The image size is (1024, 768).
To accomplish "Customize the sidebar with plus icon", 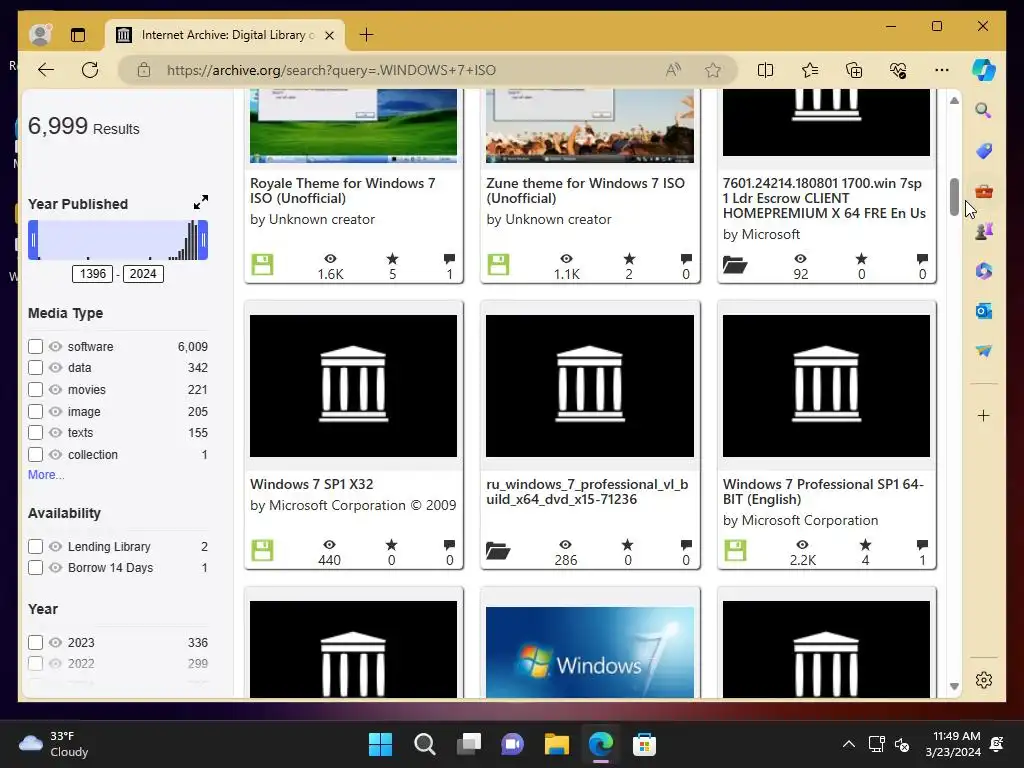I will click(984, 415).
